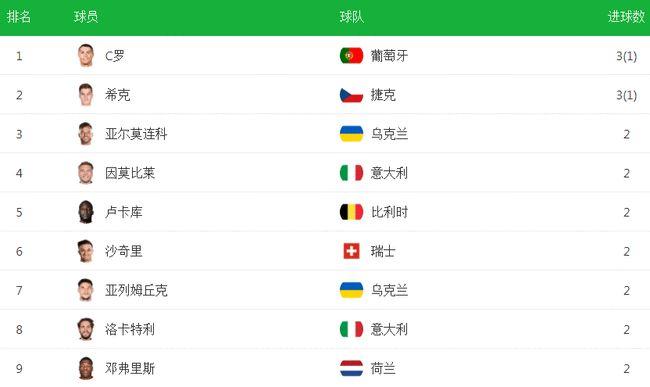Click Italy flag in Immobile's row
The width and height of the screenshot is (650, 387).
click(351, 173)
